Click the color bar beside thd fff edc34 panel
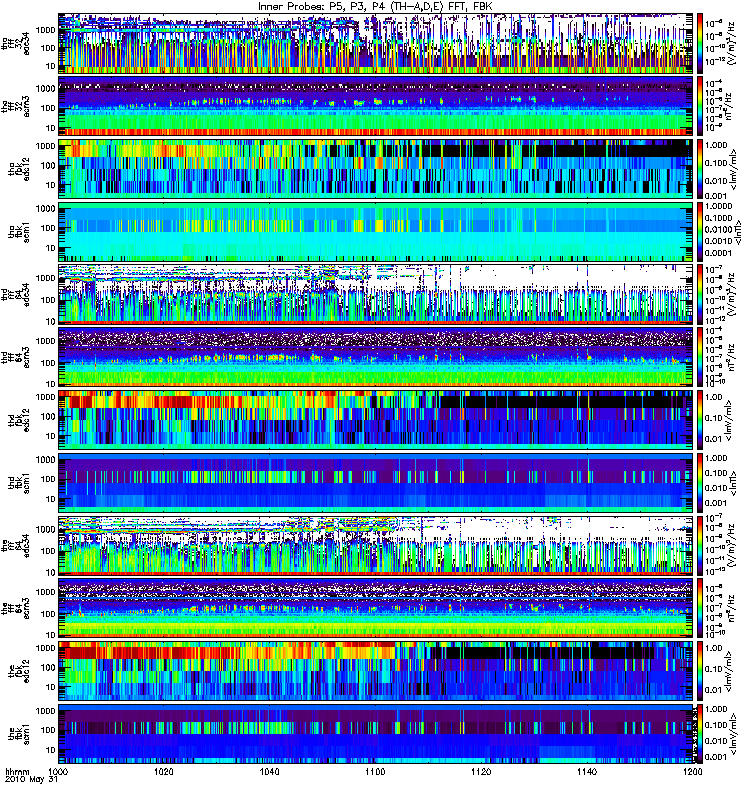The width and height of the screenshot is (750, 800). (700, 294)
